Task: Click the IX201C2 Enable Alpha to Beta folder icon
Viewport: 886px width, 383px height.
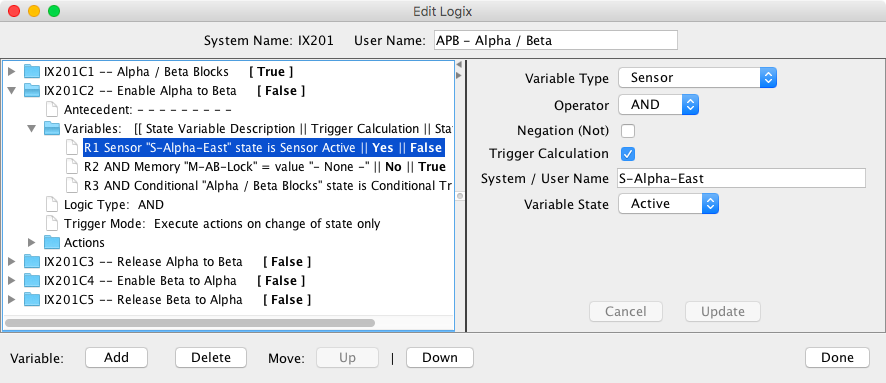Action: (x=32, y=91)
